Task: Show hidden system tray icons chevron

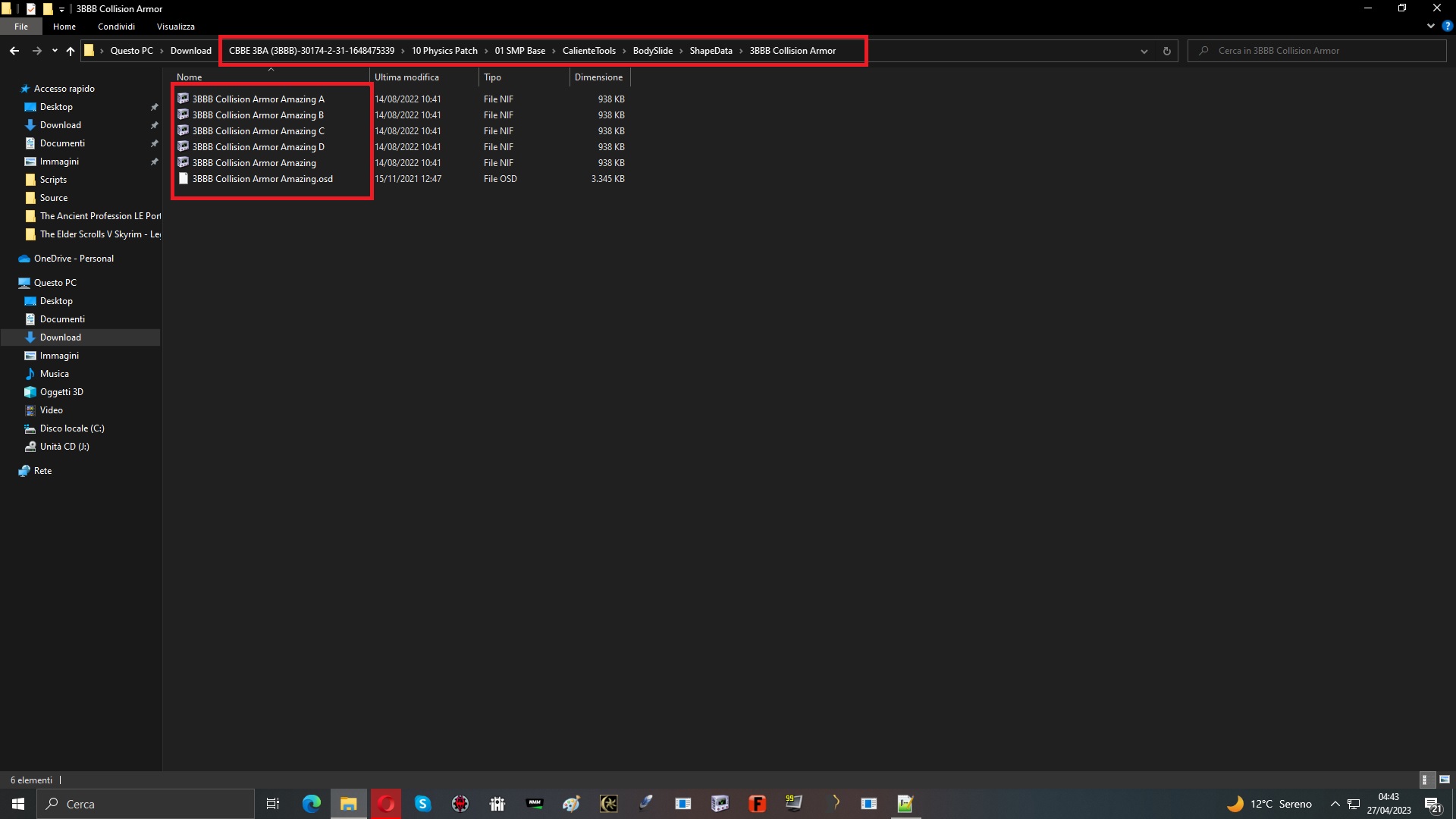Action: pos(1335,804)
